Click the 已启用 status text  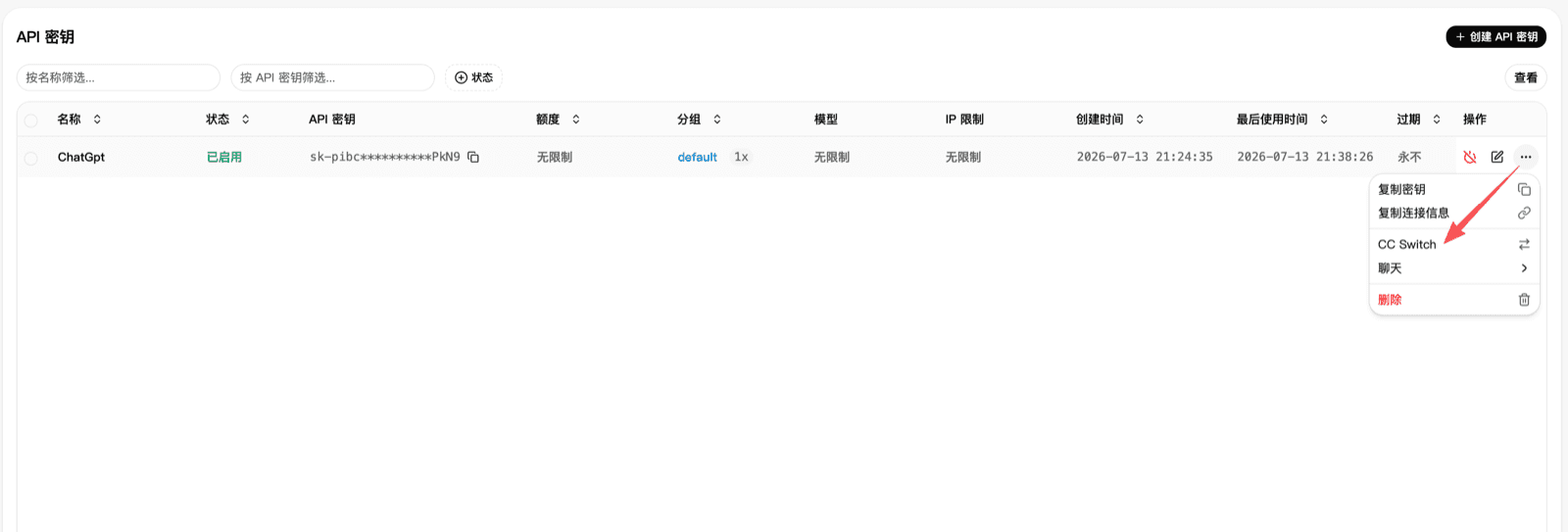pyautogui.click(x=223, y=157)
